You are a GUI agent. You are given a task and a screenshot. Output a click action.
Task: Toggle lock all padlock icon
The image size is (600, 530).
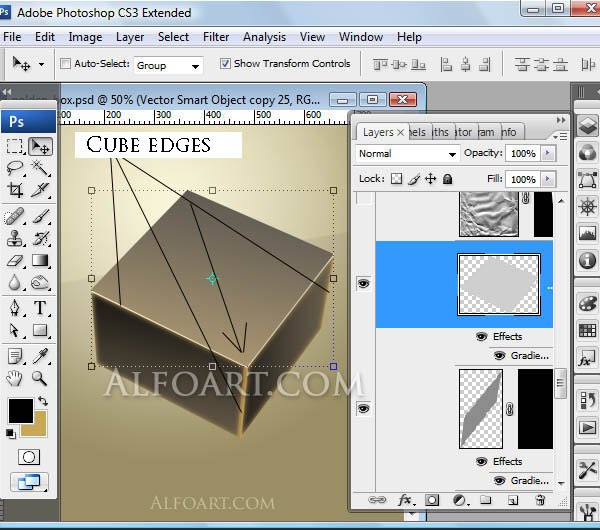tap(447, 179)
